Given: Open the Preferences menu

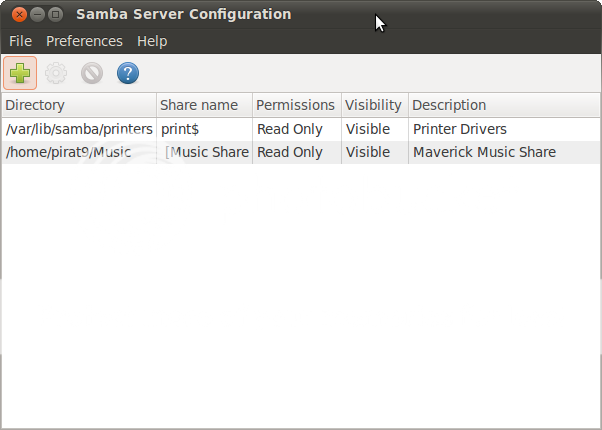Looking at the screenshot, I should (84, 41).
